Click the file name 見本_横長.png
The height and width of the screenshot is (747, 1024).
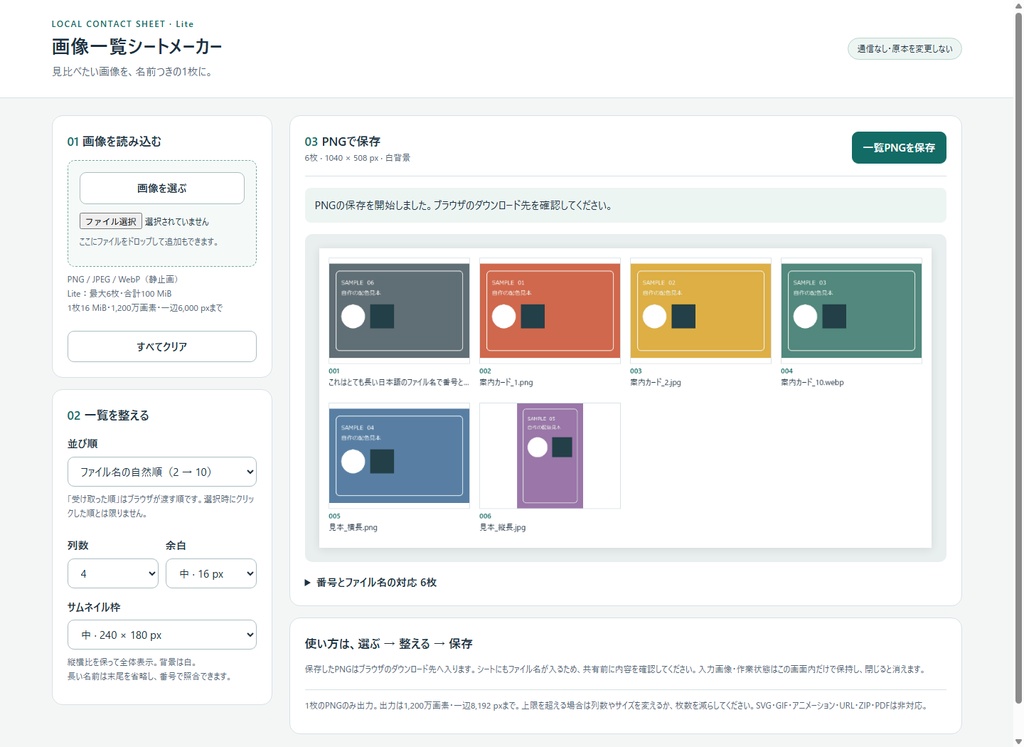click(353, 528)
